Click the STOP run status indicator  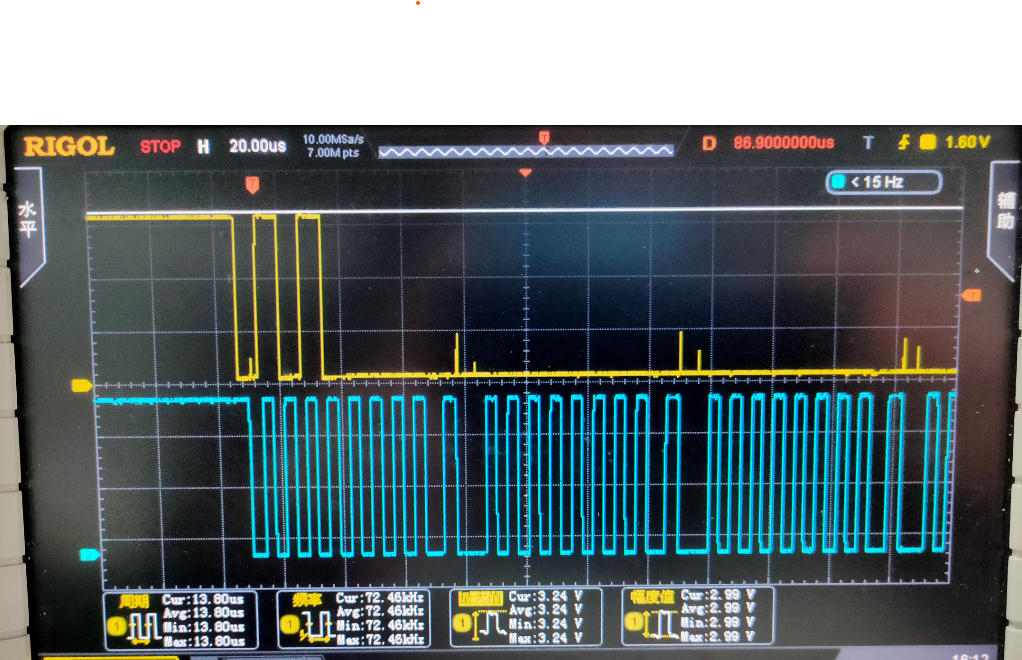tap(160, 146)
